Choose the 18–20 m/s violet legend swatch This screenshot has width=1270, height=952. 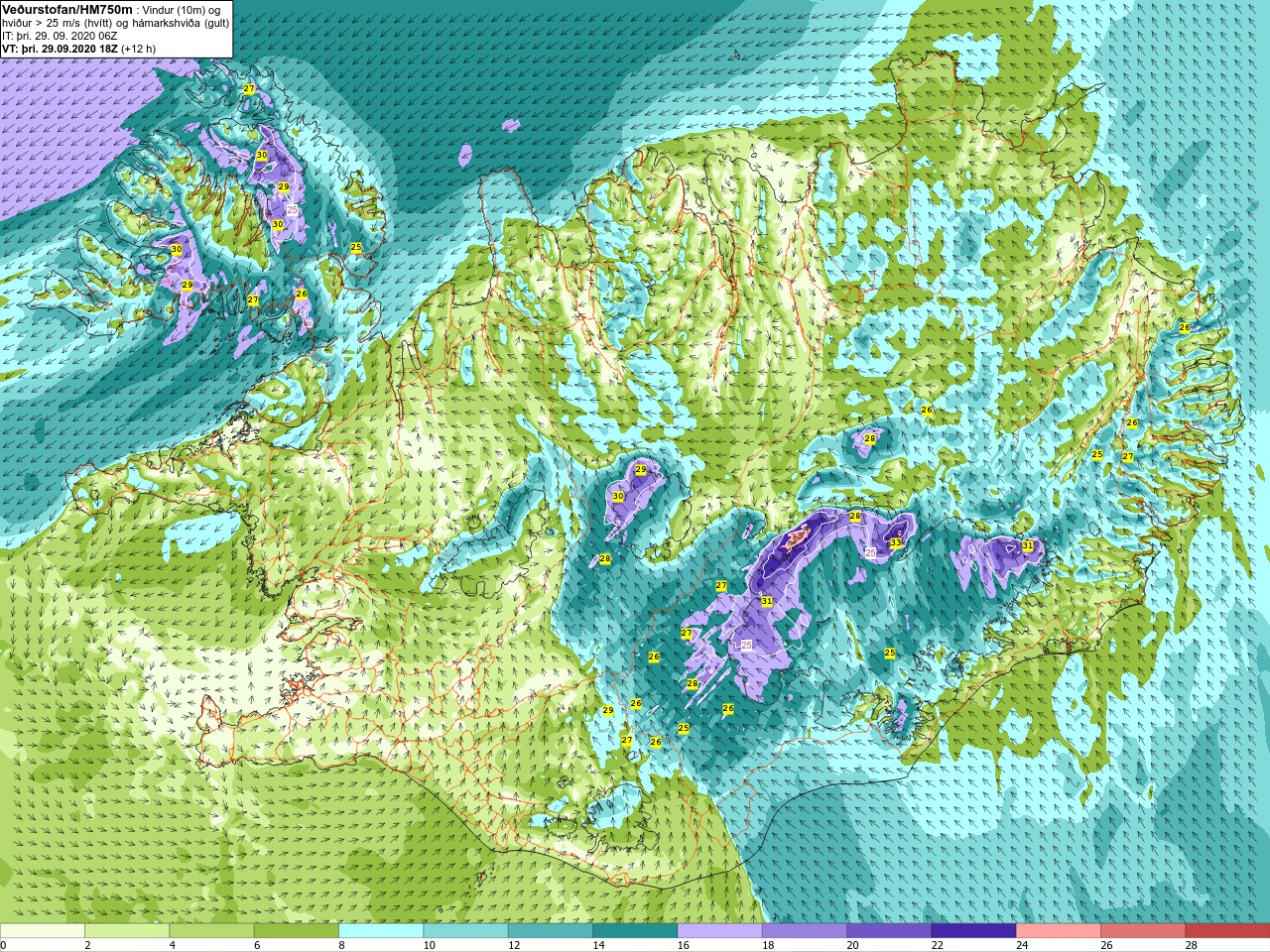coord(805,931)
